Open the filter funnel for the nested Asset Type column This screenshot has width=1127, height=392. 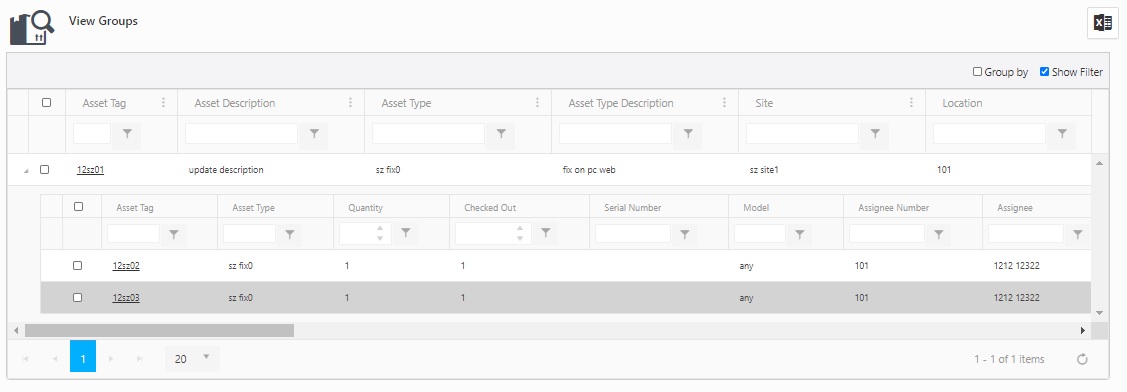pos(290,234)
